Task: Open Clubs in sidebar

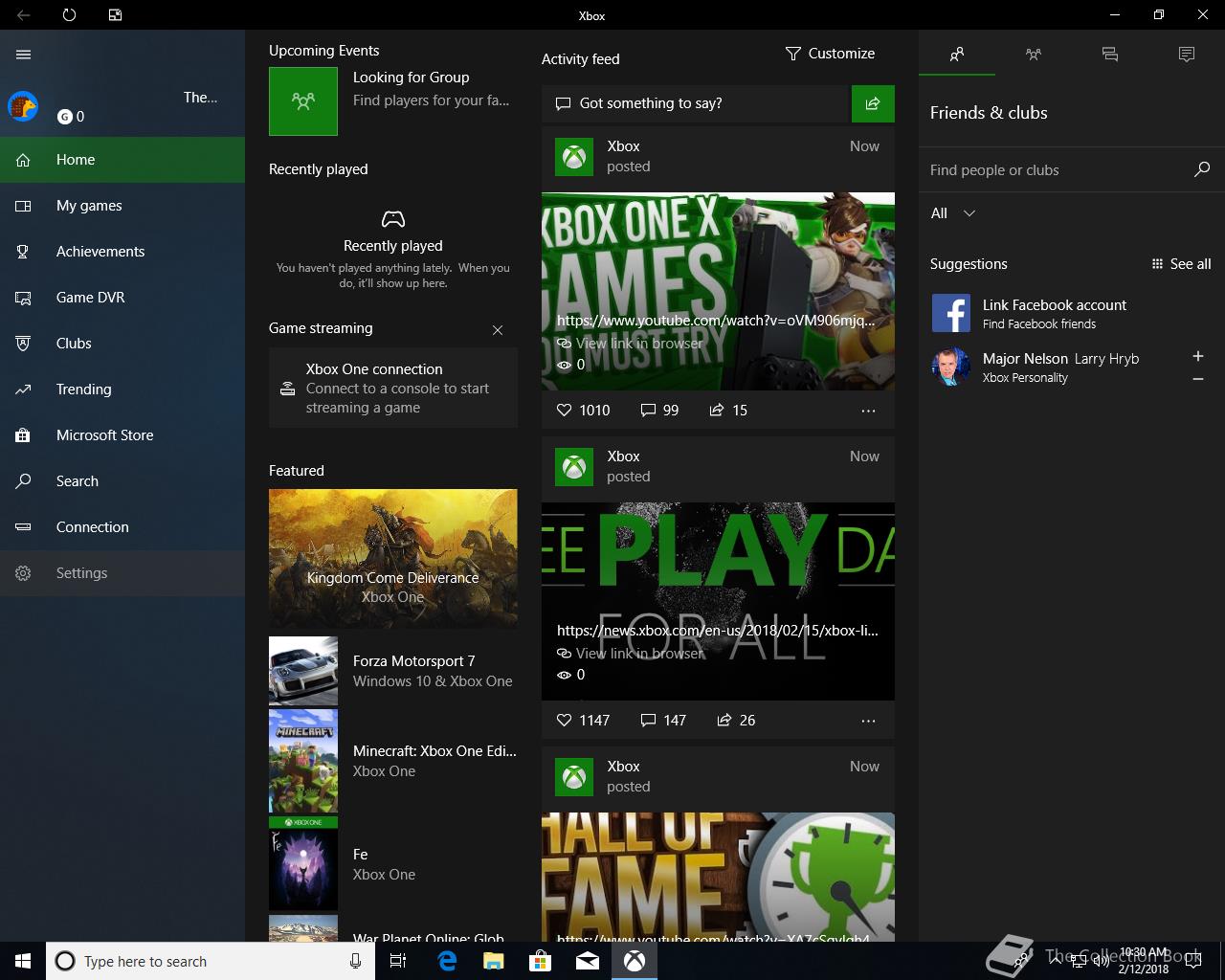Action: coord(122,344)
